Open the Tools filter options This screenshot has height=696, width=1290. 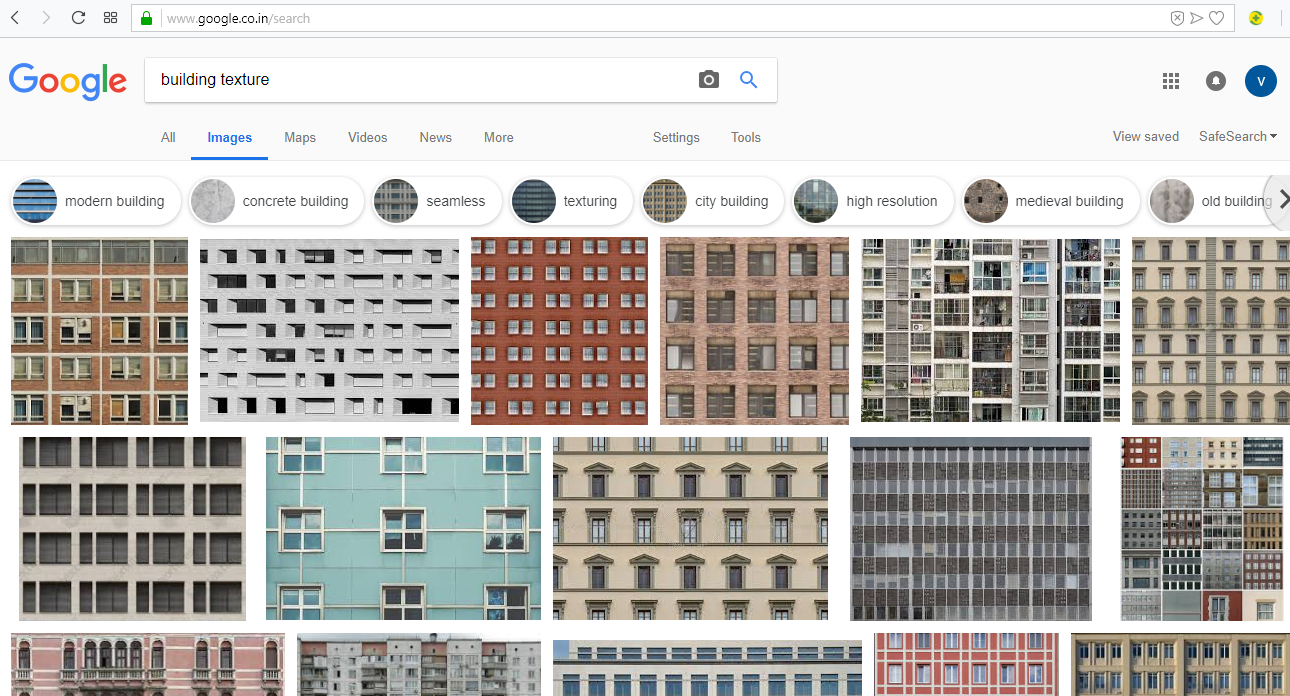tap(746, 138)
